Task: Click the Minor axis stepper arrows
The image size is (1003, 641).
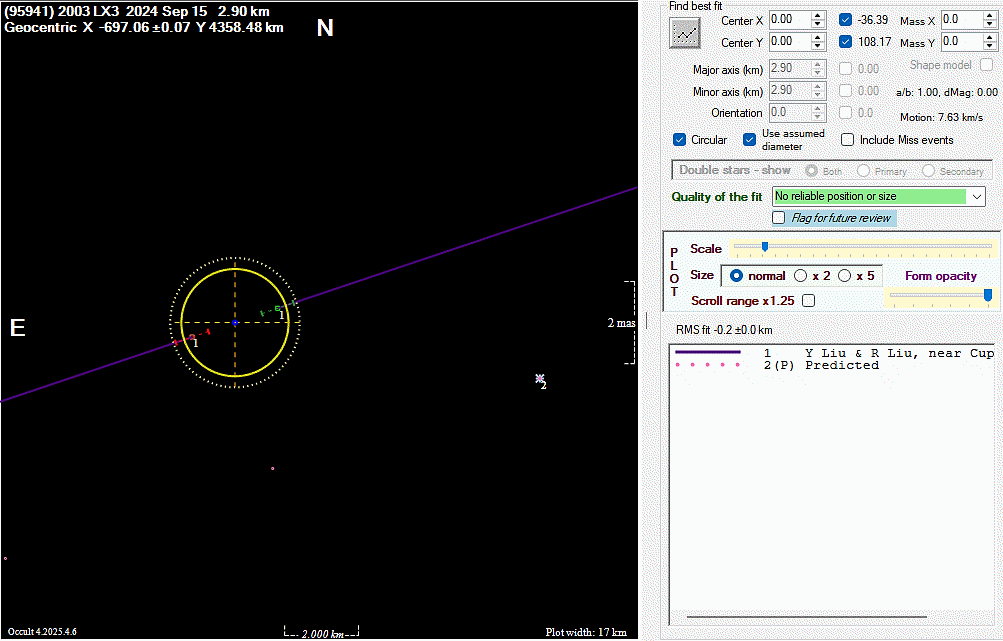Action: (818, 91)
